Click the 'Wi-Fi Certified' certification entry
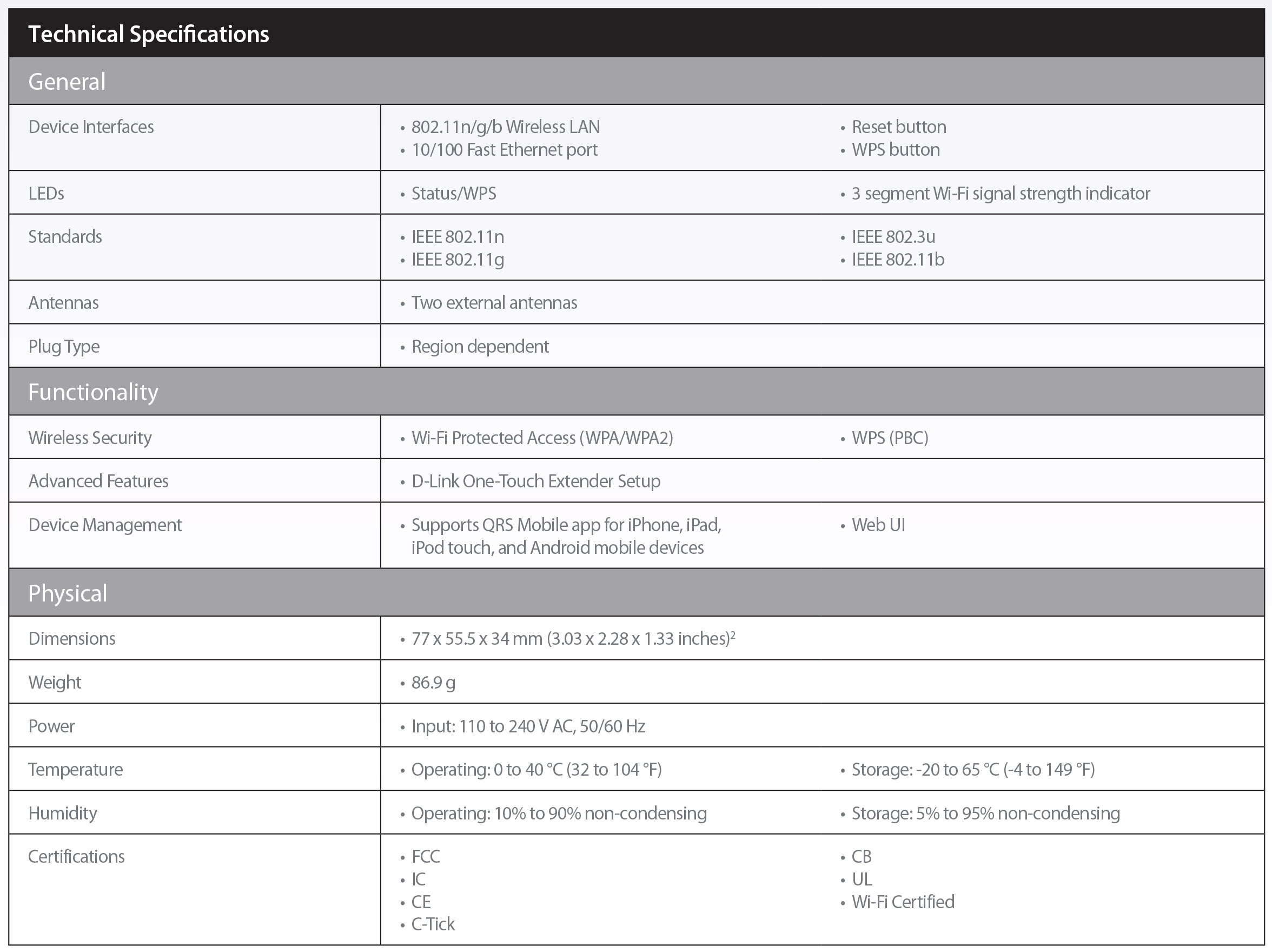This screenshot has width=1272, height=952. pos(902,902)
